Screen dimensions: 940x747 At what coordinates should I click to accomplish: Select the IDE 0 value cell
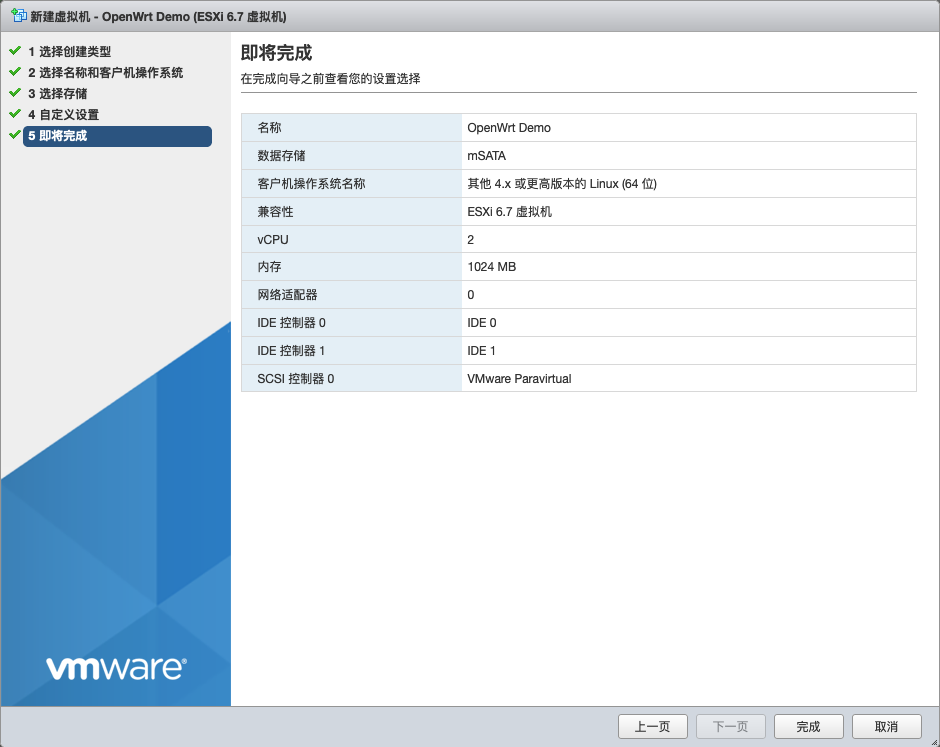689,323
